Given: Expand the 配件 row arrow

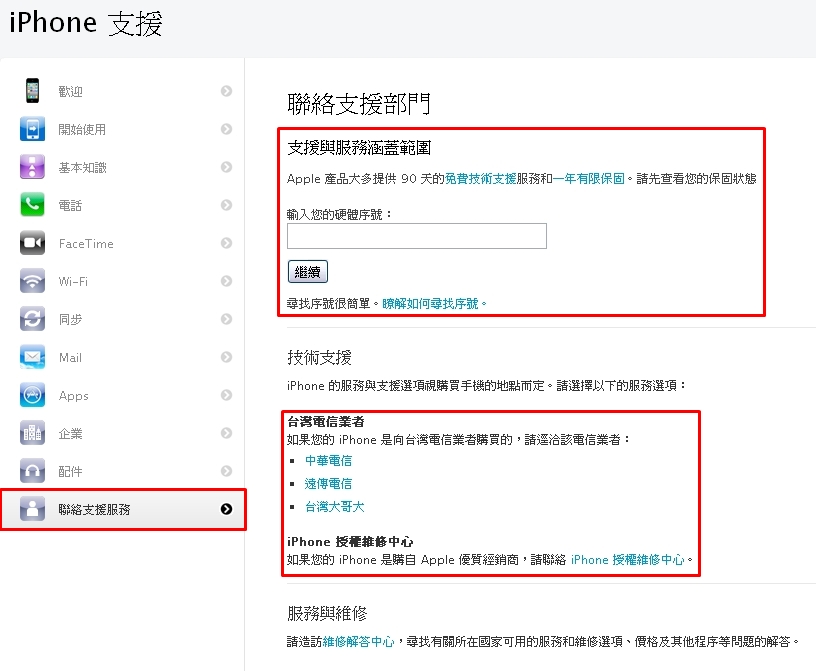Looking at the screenshot, I should click(226, 471).
